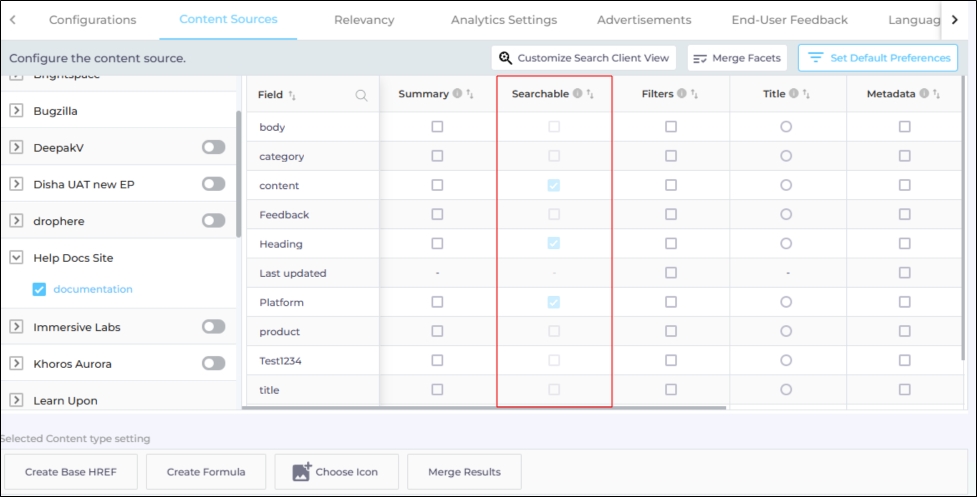Click the info icon next to Summary
Image resolution: width=977 pixels, height=497 pixels.
[457, 94]
